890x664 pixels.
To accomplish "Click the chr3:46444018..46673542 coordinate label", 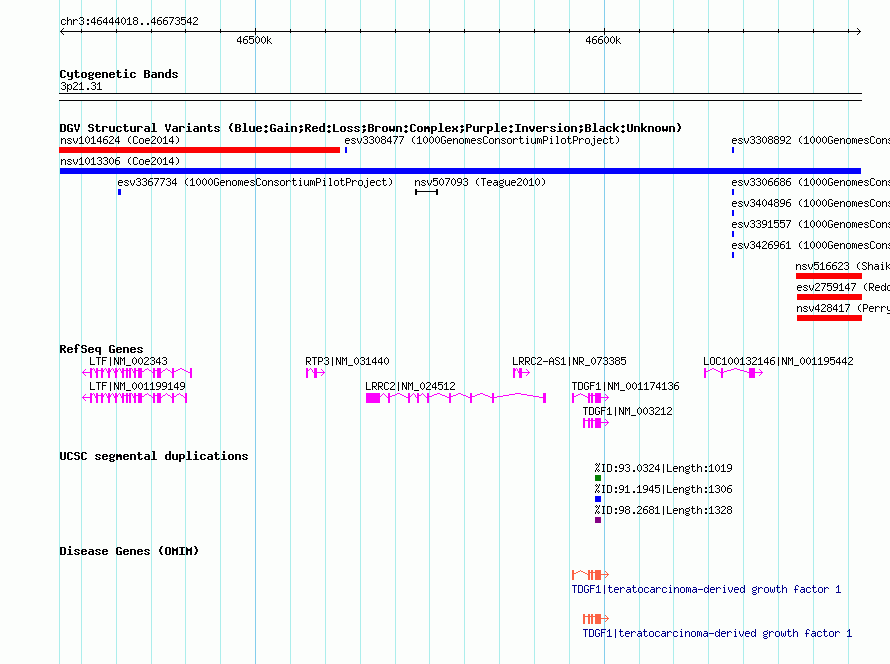I will click(129, 21).
